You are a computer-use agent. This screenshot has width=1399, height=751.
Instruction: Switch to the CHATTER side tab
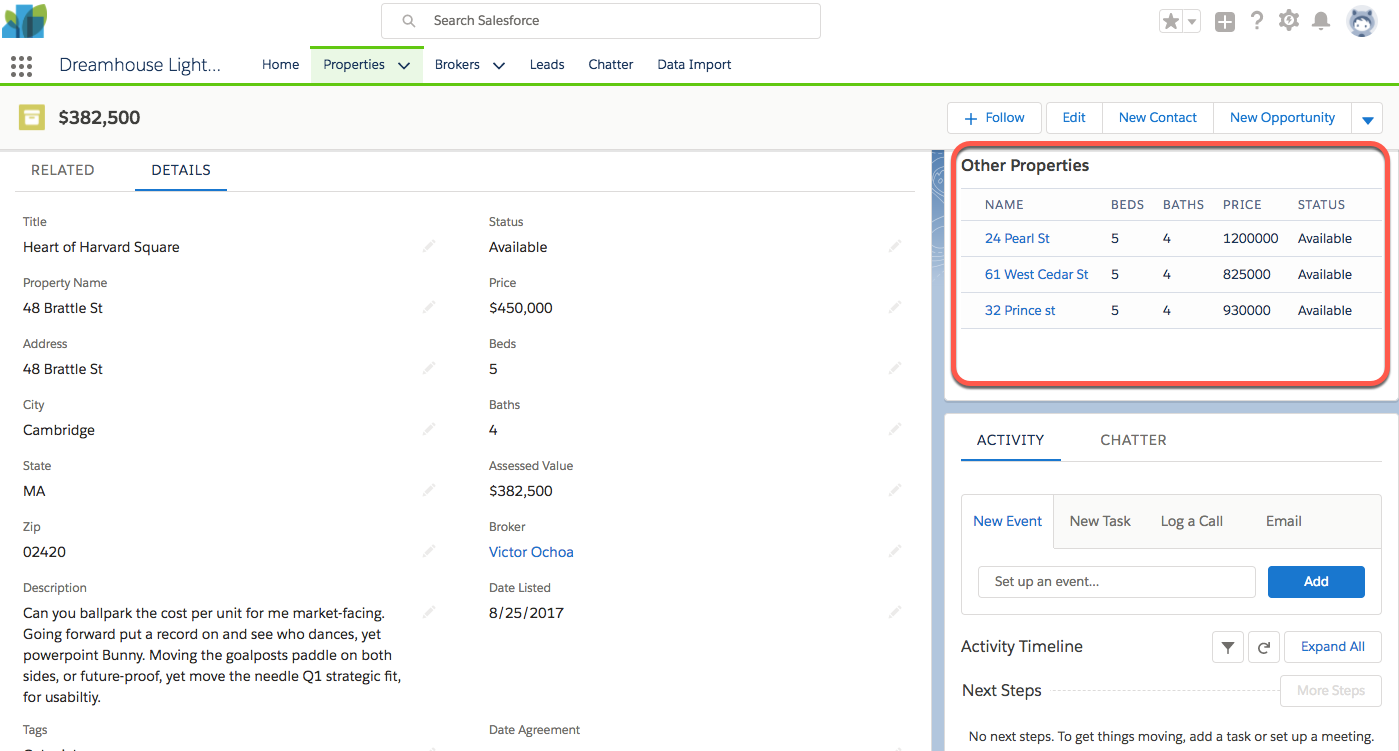(1133, 440)
